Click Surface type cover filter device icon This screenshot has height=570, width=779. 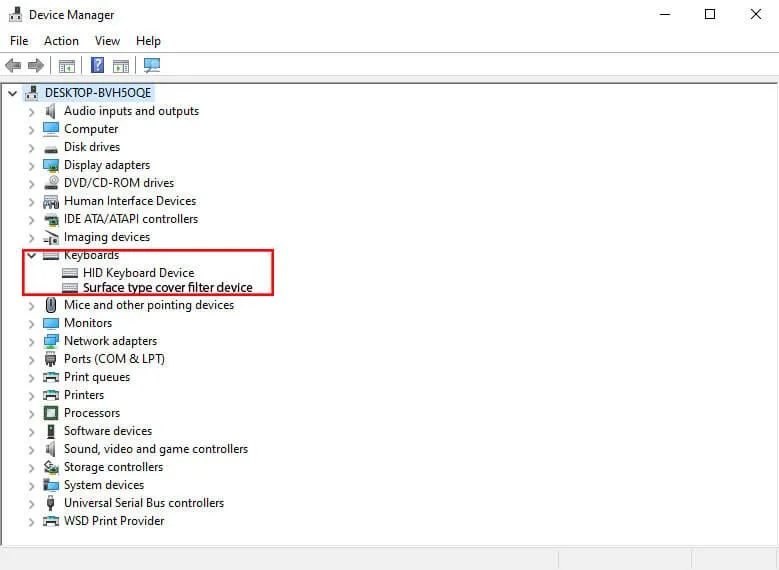(x=70, y=288)
